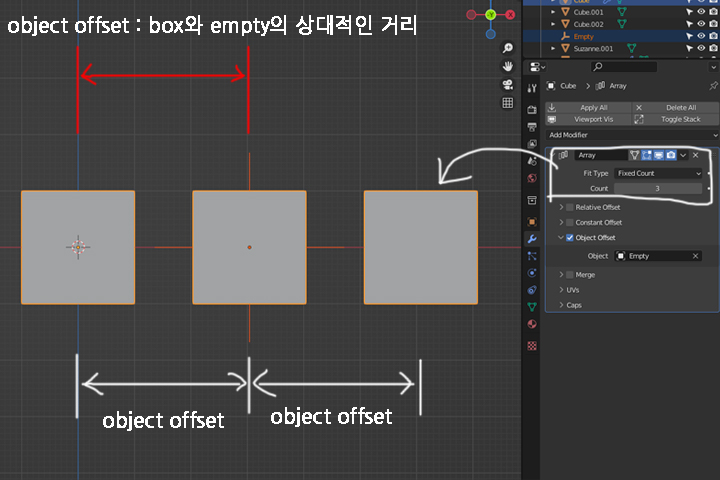Click Delete All modifiers button

[675, 107]
